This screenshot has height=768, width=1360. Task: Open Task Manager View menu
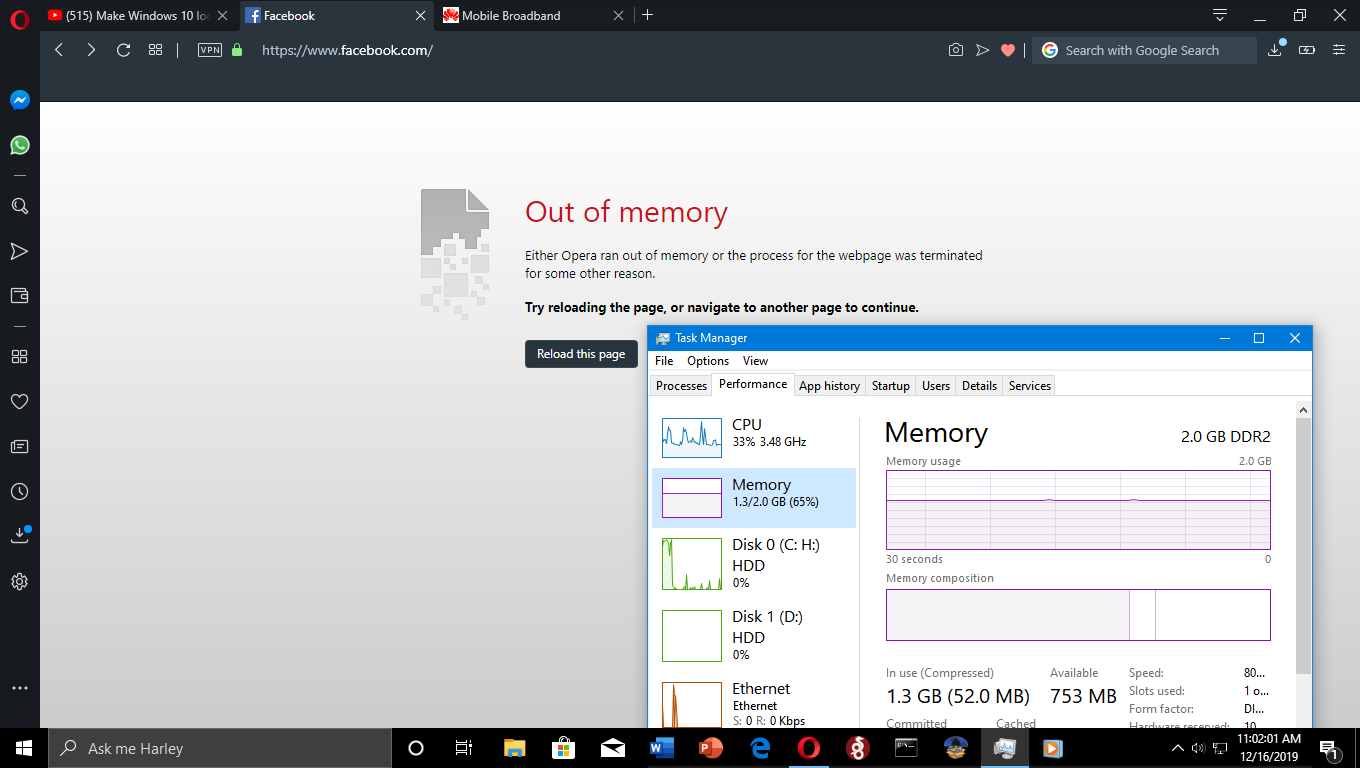tap(755, 361)
